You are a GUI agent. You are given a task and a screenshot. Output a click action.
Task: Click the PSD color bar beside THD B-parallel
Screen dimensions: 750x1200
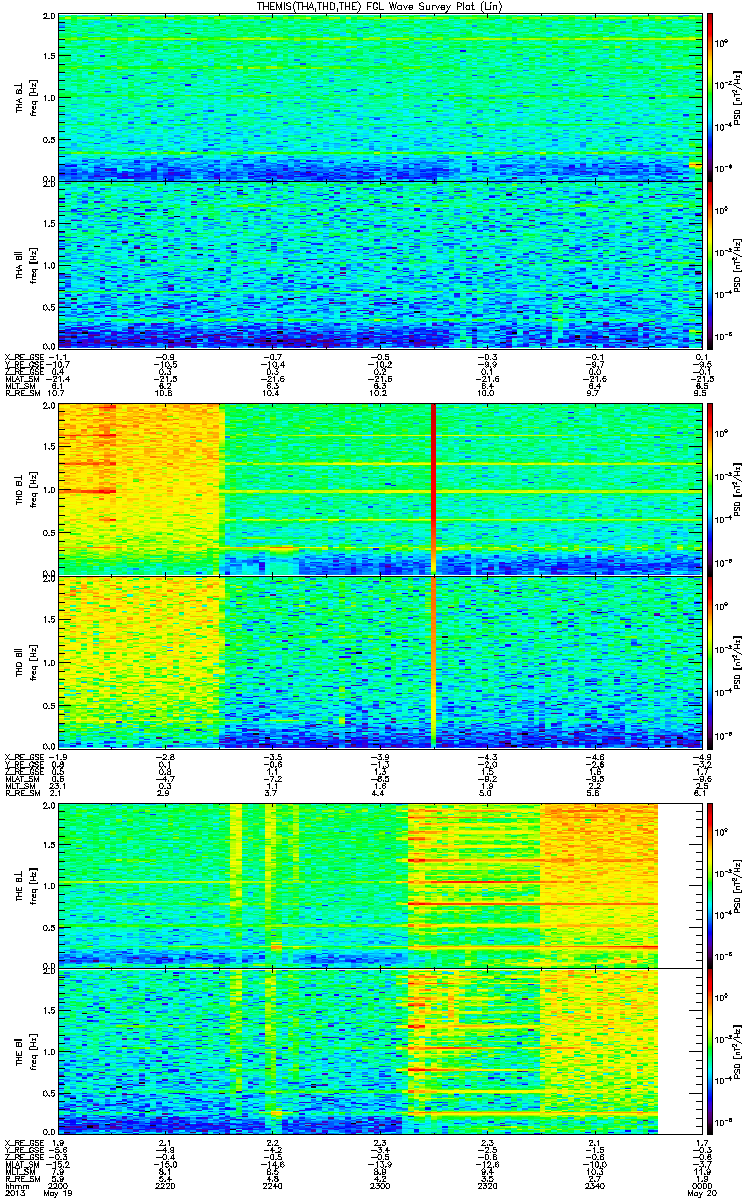point(711,660)
